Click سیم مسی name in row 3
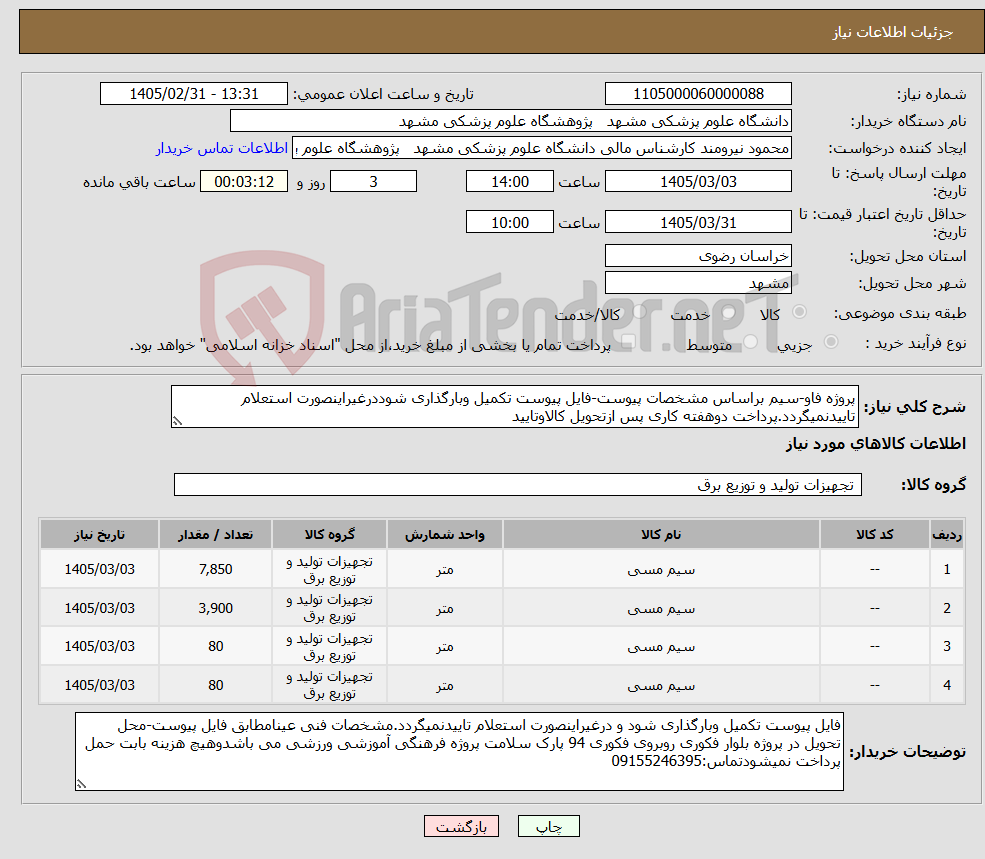Image resolution: width=985 pixels, height=859 pixels. click(661, 646)
